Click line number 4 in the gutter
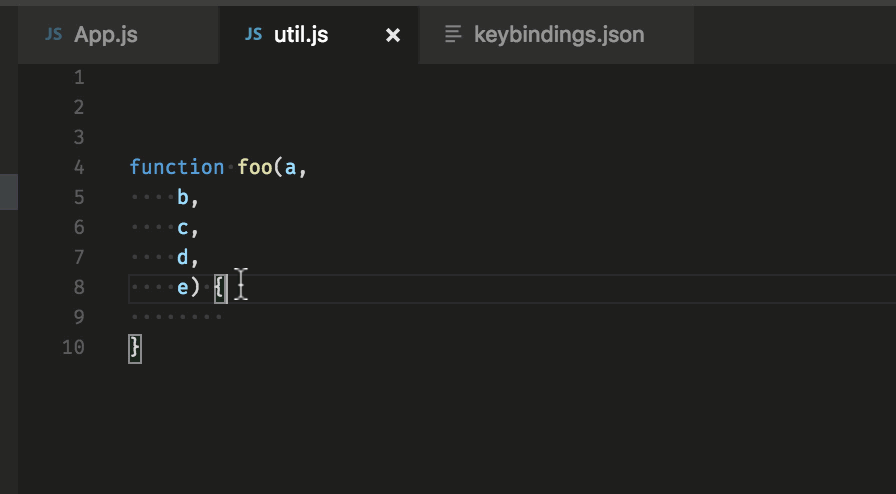 pyautogui.click(x=78, y=167)
